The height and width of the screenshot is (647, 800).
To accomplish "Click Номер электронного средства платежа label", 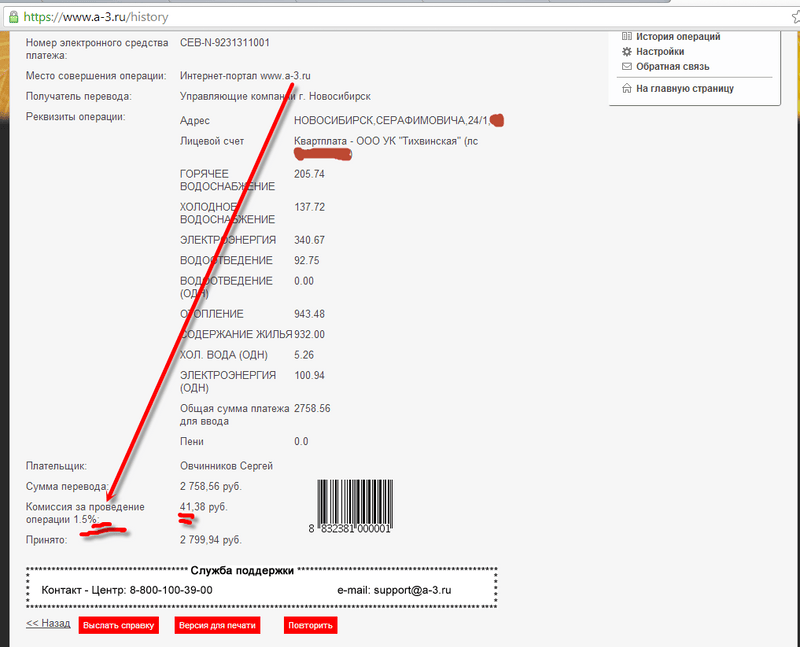I will pos(97,48).
